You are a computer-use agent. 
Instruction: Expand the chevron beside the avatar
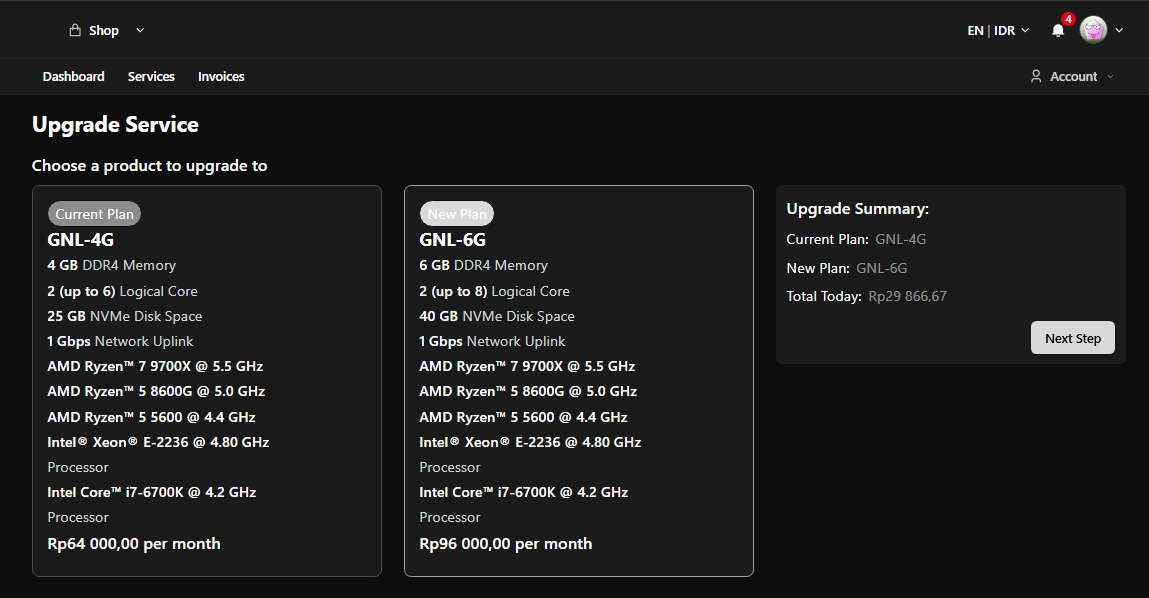pyautogui.click(x=1119, y=31)
